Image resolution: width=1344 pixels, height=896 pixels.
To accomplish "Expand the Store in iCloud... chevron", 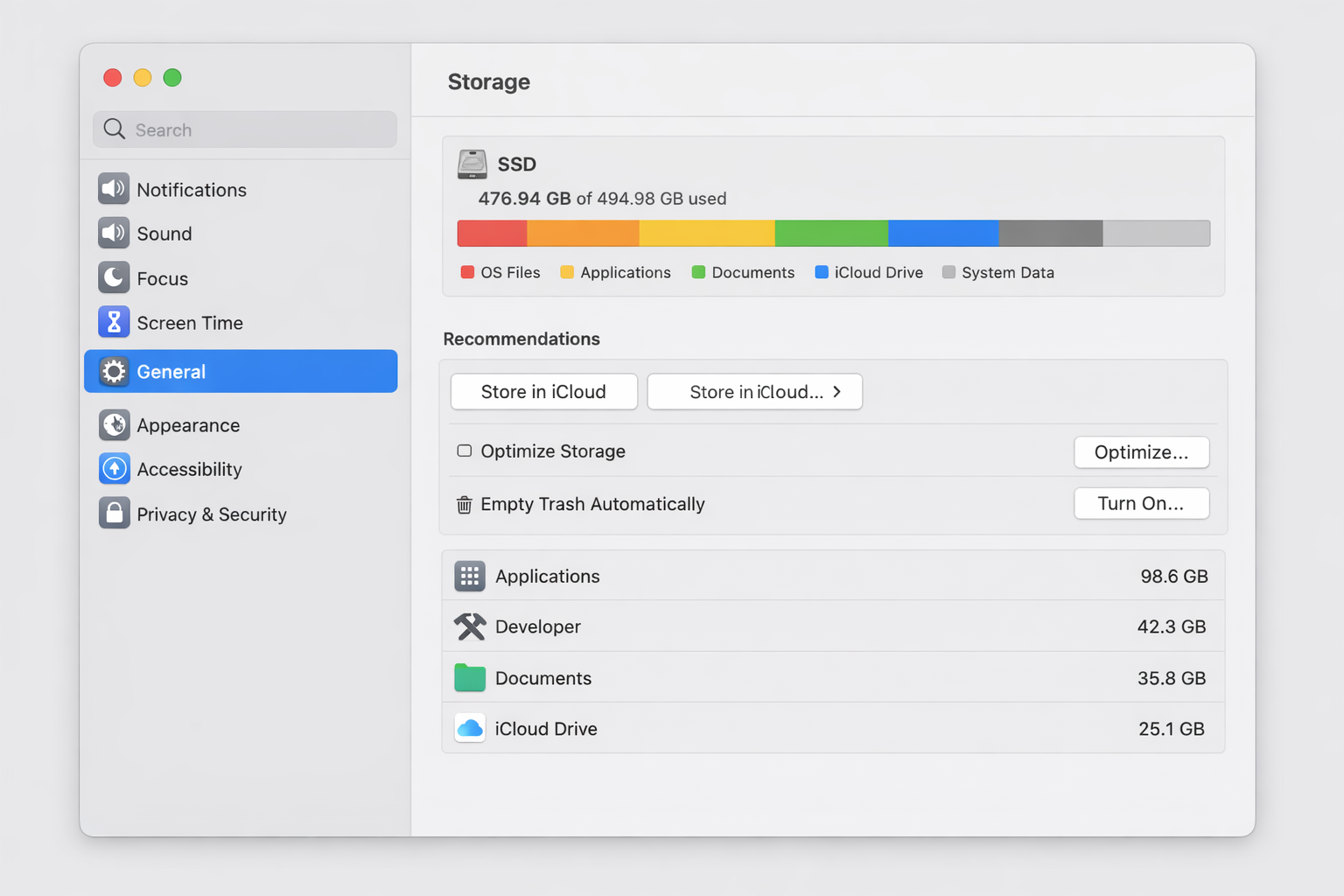I will 836,392.
